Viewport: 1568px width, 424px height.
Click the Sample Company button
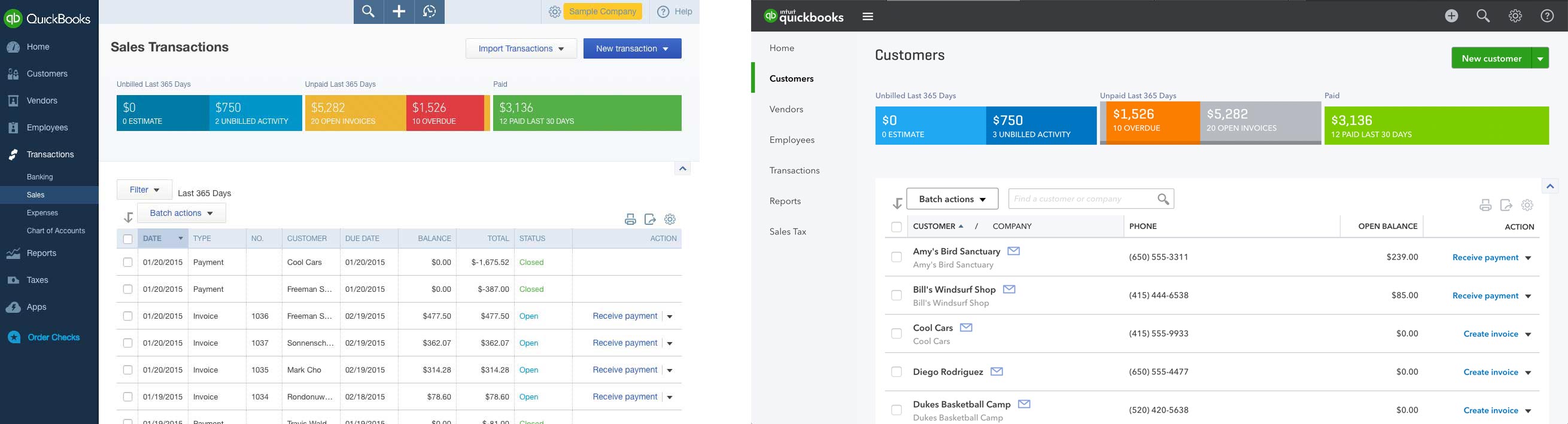tap(603, 11)
